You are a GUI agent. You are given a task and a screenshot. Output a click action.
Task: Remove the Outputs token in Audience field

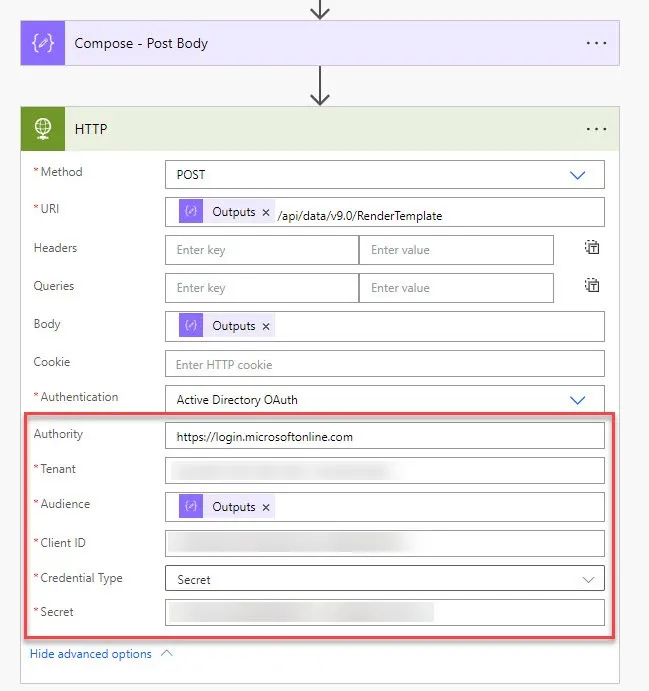coord(266,507)
